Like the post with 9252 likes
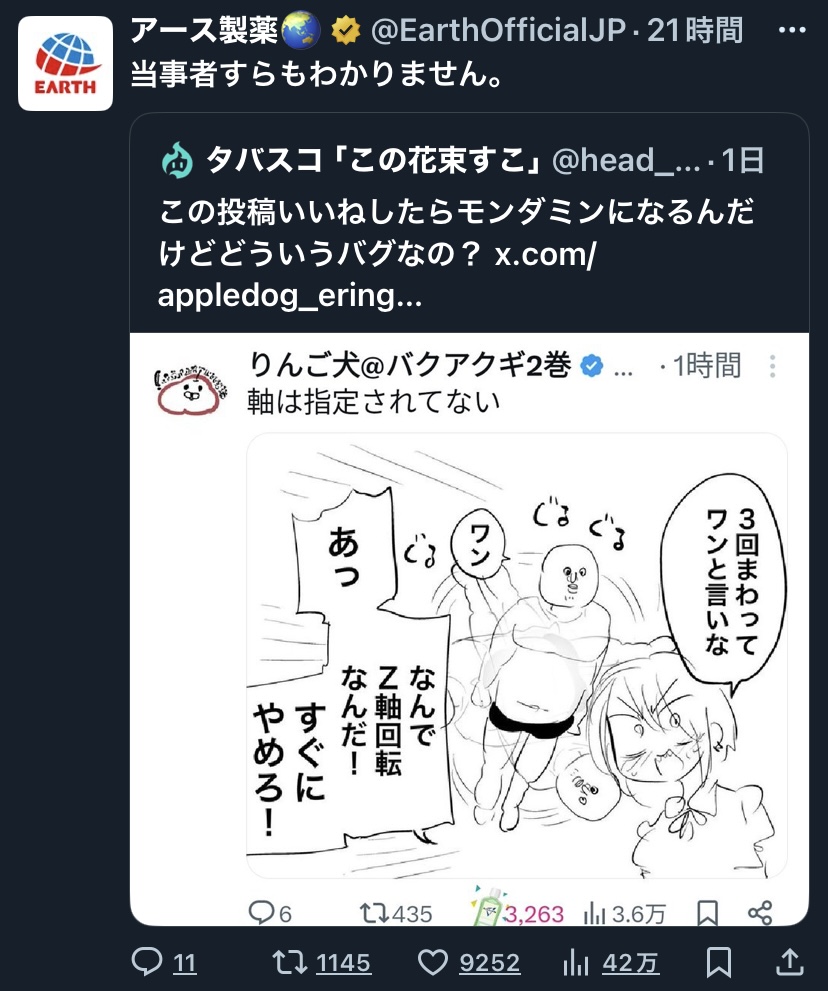 (x=433, y=962)
